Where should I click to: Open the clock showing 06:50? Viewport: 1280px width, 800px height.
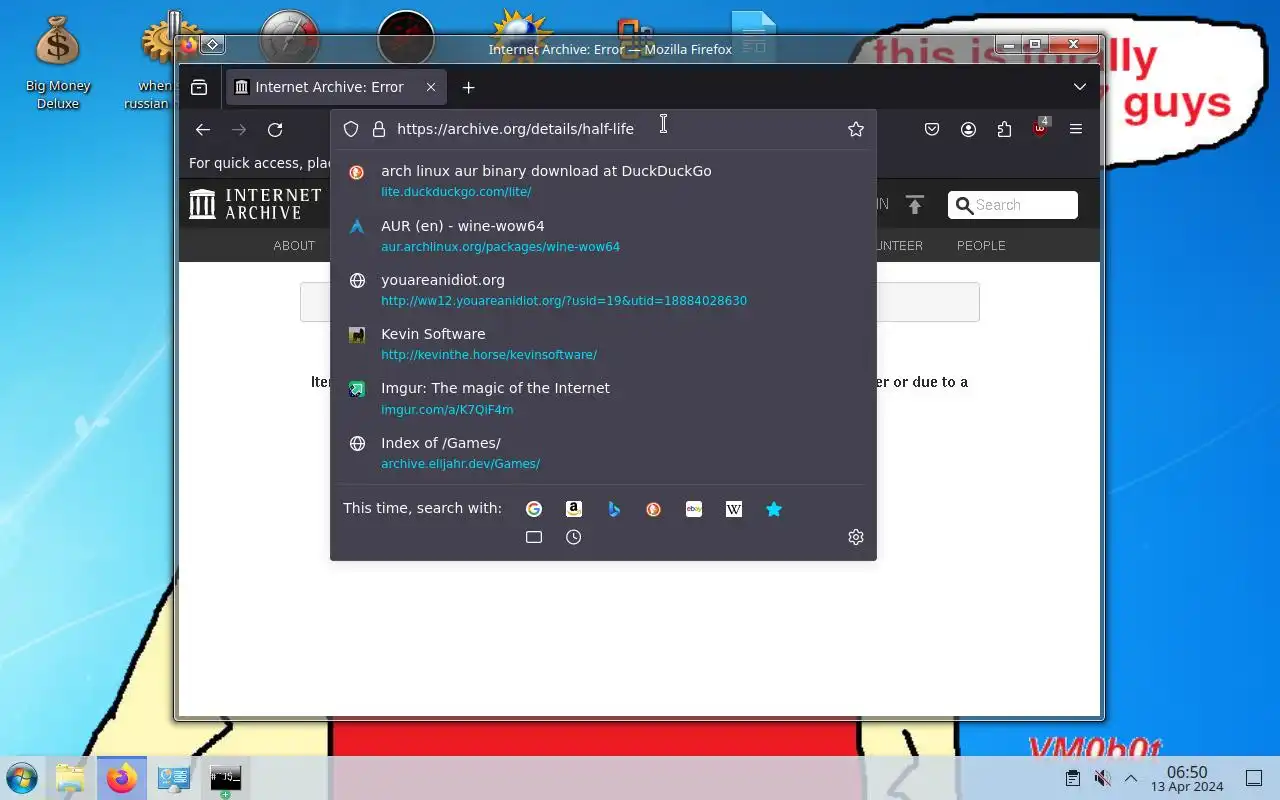(x=1187, y=778)
